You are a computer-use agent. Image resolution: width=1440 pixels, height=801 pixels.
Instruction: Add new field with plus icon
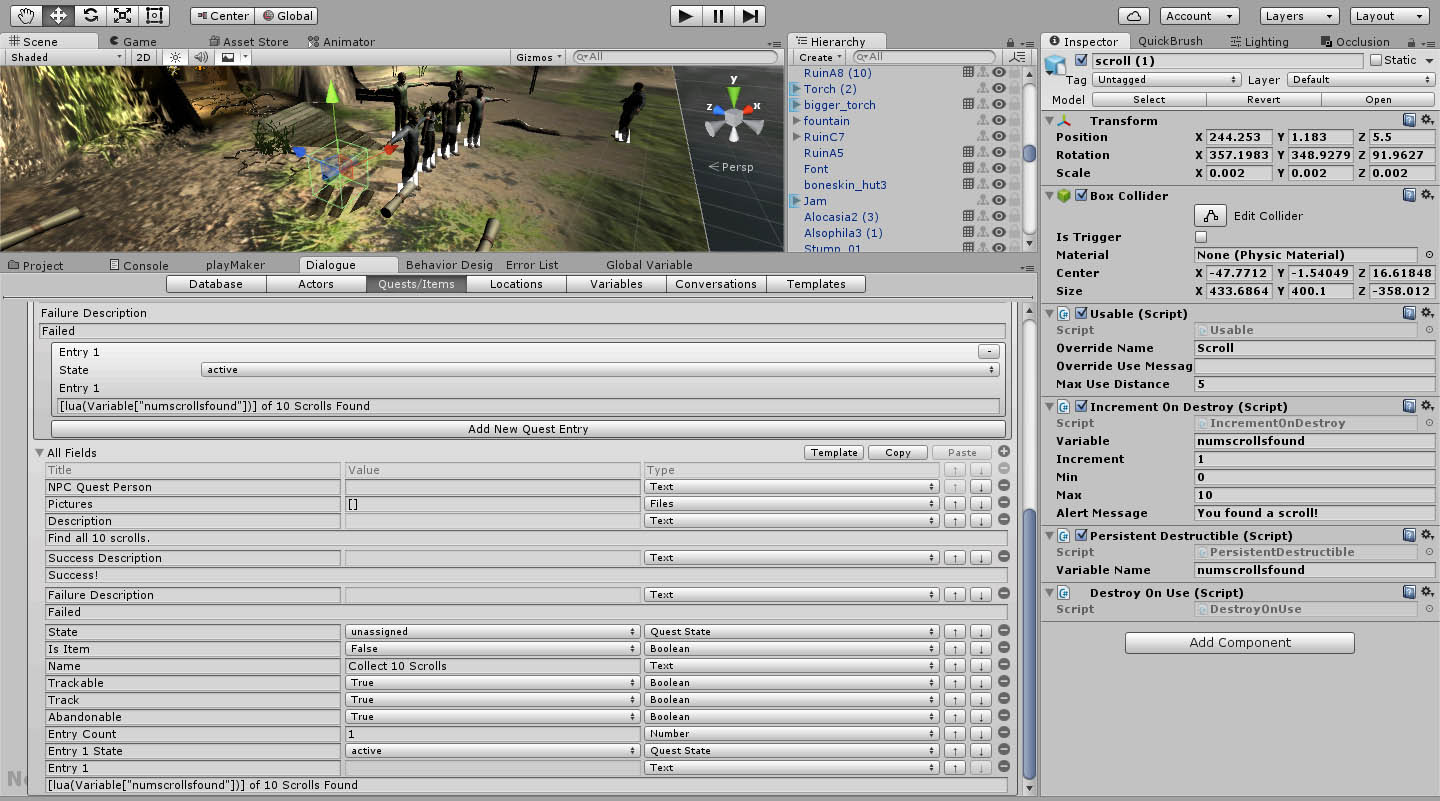1003,452
